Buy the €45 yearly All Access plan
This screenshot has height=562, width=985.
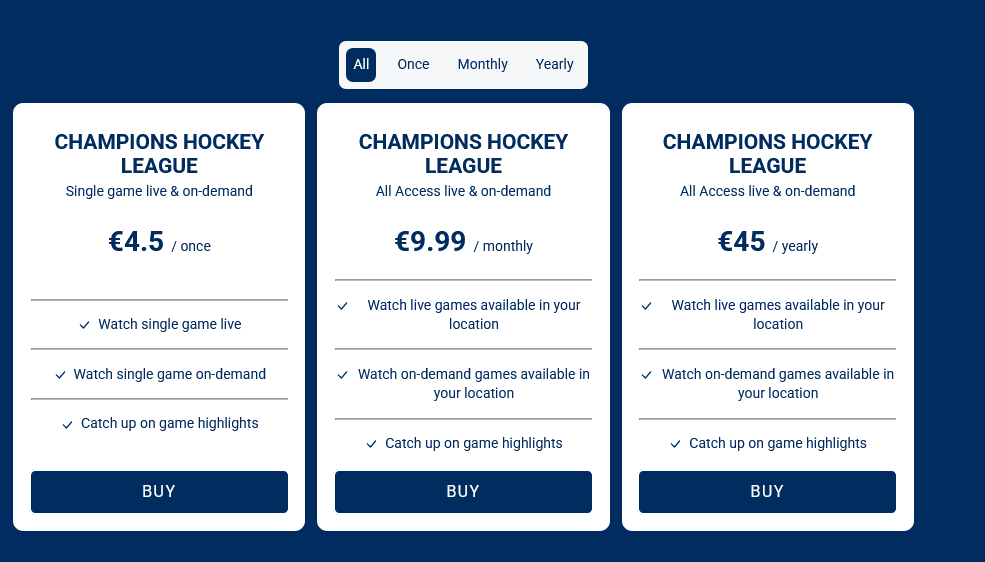[767, 491]
